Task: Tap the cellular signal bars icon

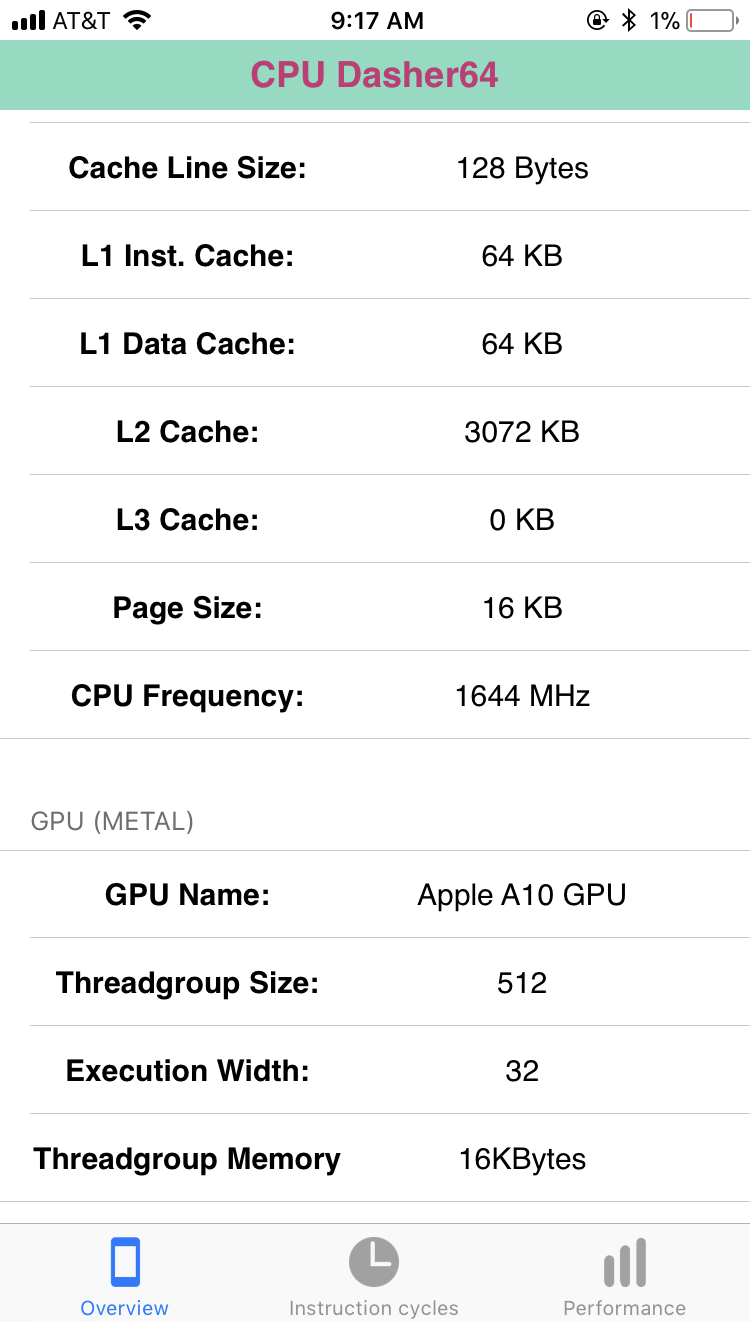Action: [27, 20]
